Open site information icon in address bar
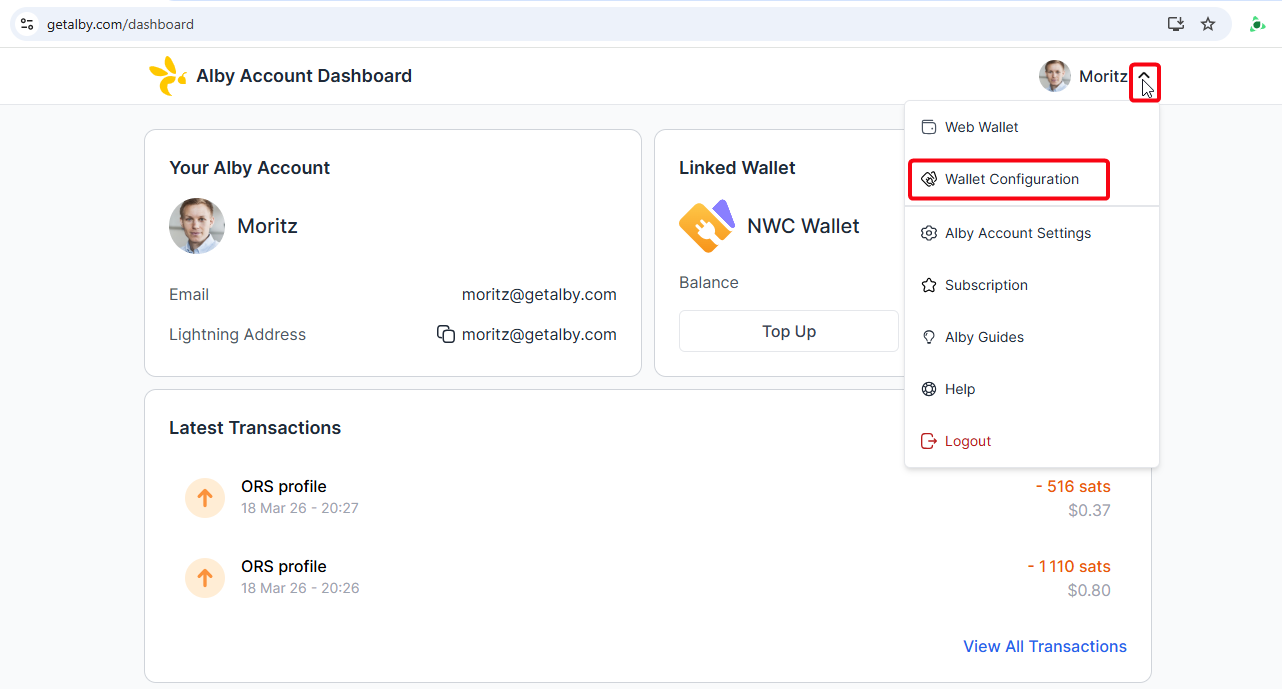 point(27,24)
